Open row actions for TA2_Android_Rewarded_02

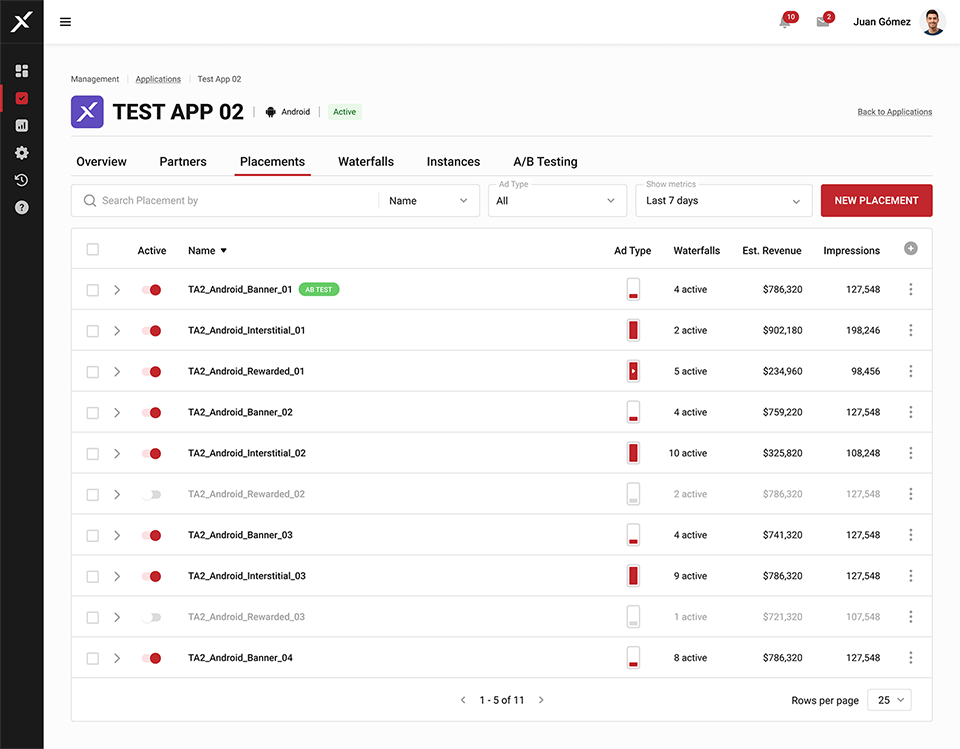[x=910, y=494]
